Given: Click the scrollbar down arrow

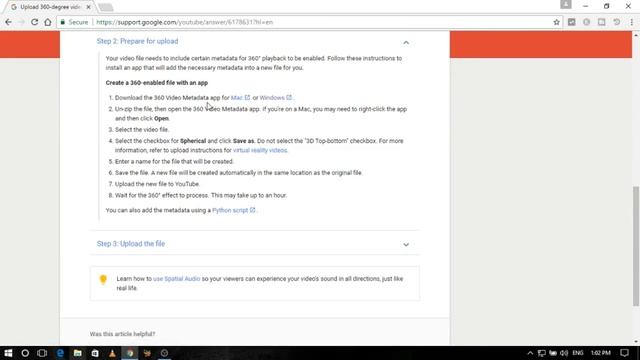Looking at the screenshot, I should coord(636,342).
